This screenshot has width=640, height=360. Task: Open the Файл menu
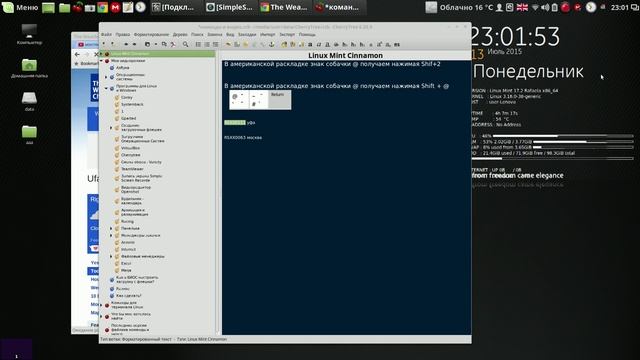tap(106, 35)
